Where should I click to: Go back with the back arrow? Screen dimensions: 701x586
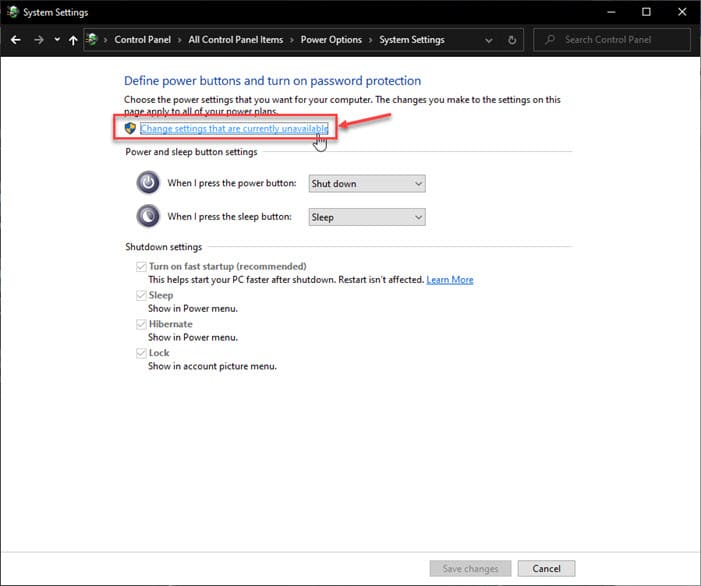[x=16, y=40]
